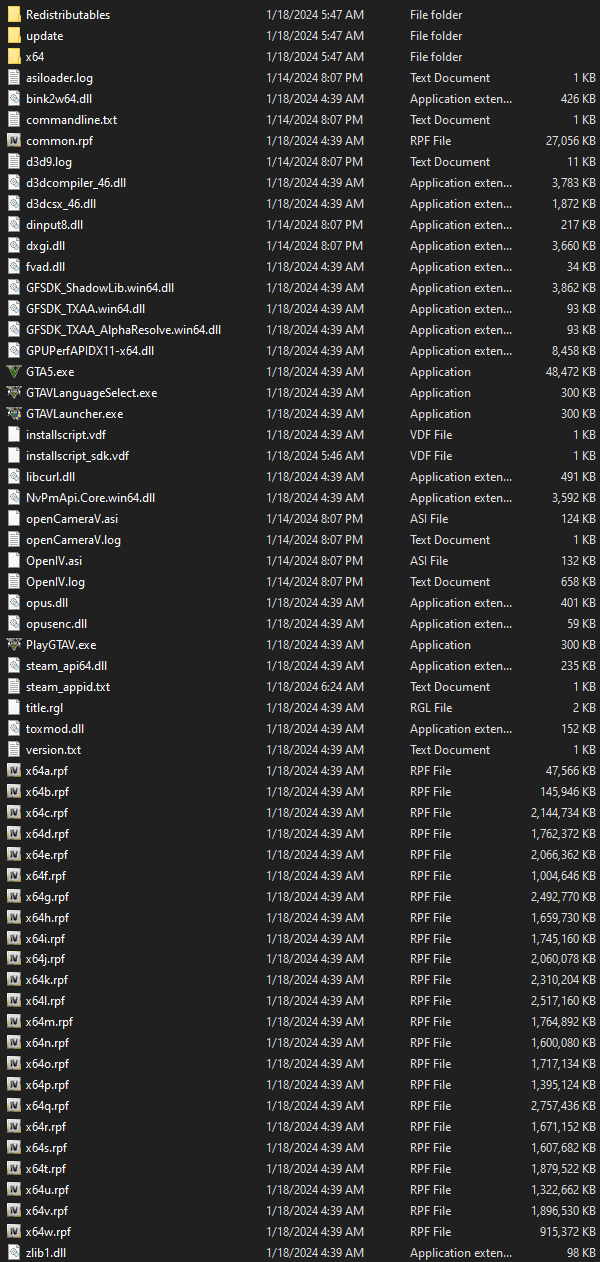Screen dimensions: 600x1262
Task: Select the x64f.rpf file name
Action: 46,876
